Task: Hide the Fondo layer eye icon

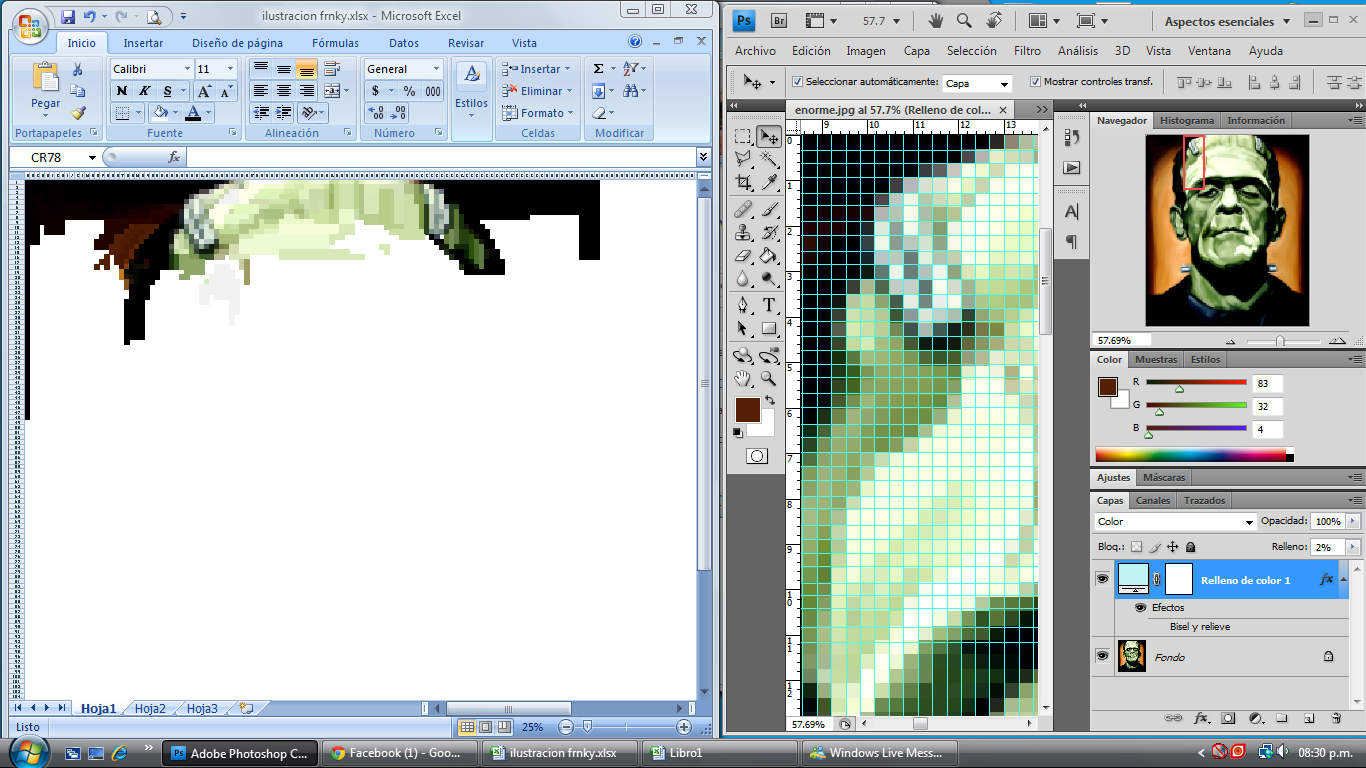Action: 1102,656
